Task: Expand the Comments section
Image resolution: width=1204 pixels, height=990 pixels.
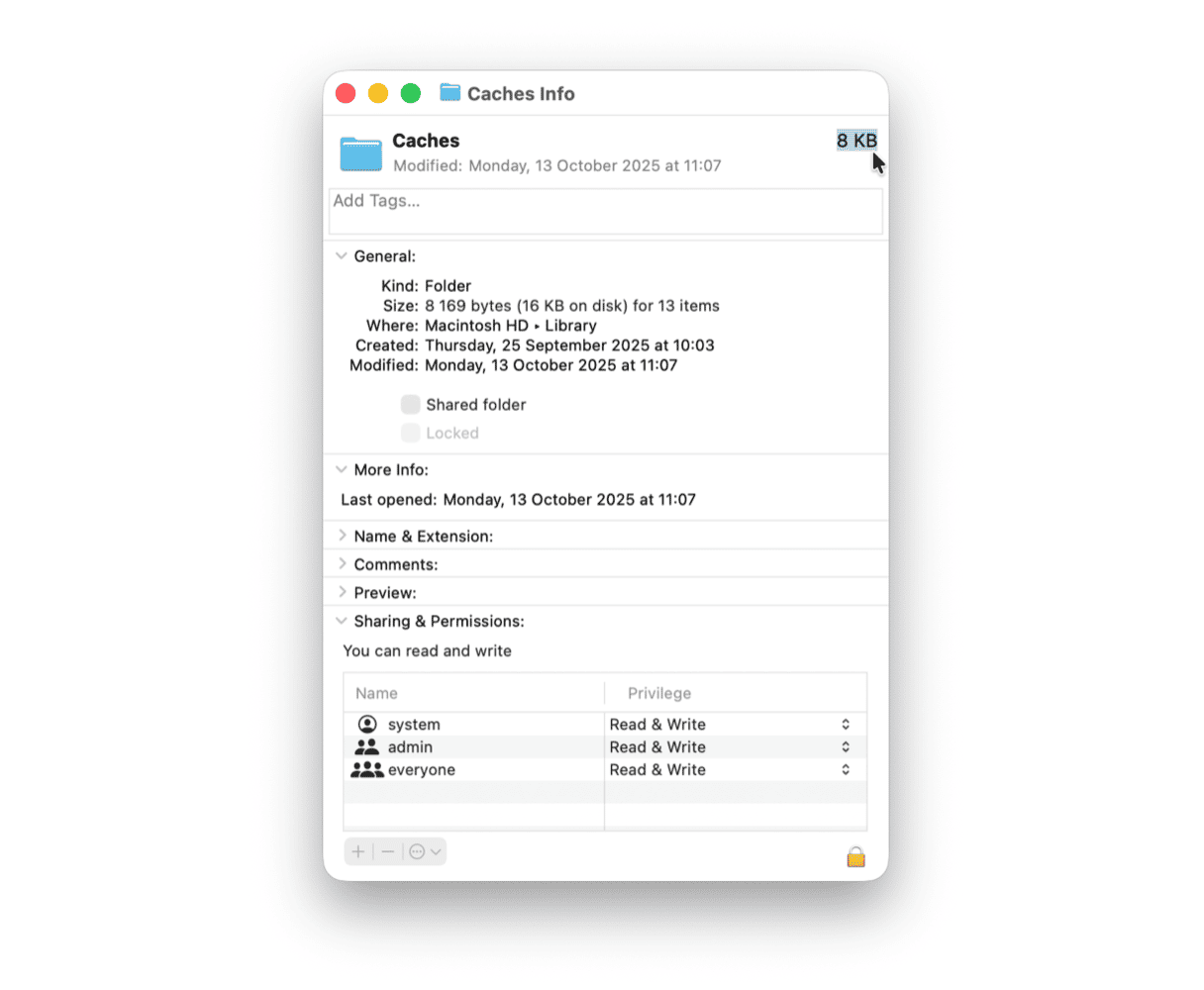Action: (342, 564)
